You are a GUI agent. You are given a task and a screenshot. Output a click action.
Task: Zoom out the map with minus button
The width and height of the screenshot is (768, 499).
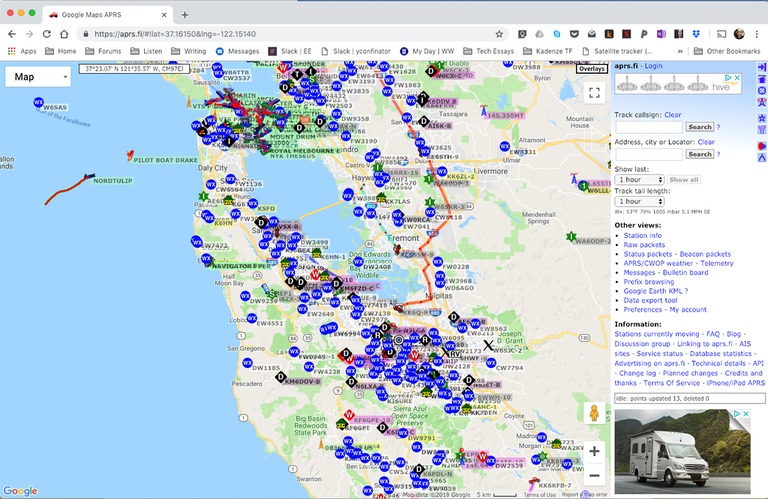(x=594, y=475)
